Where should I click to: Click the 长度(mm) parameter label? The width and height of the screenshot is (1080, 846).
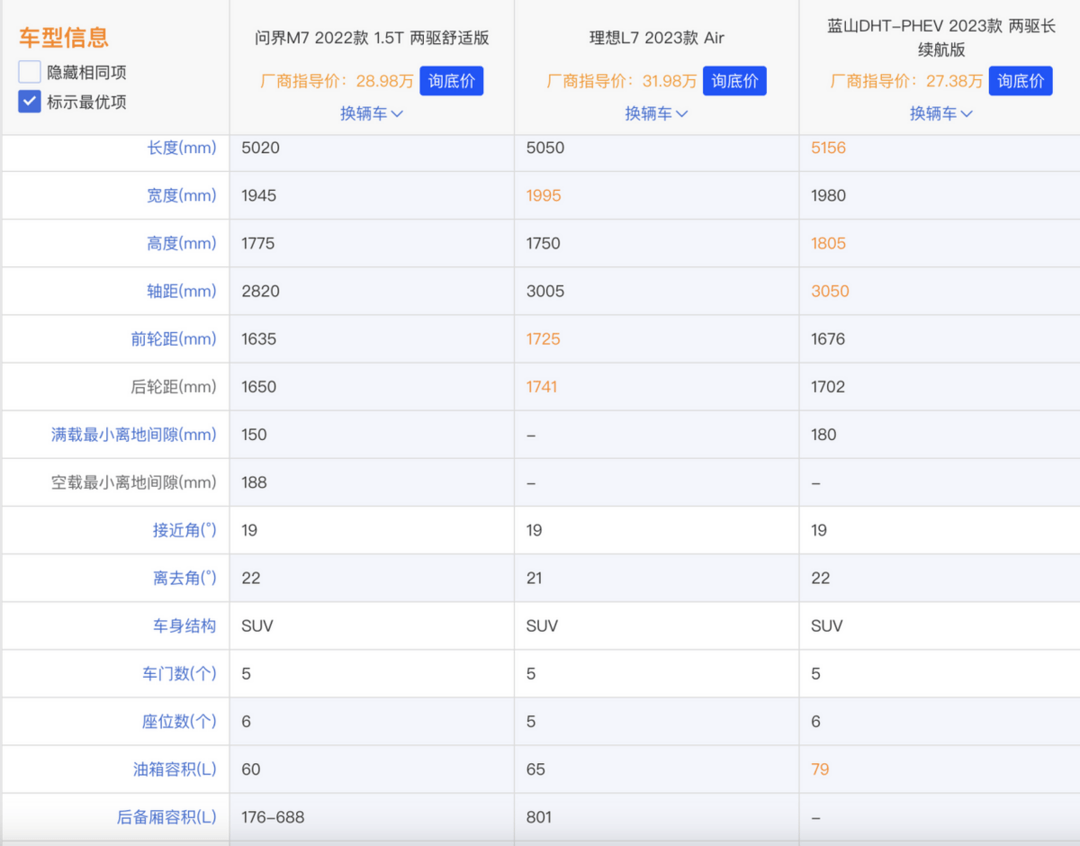click(x=181, y=147)
